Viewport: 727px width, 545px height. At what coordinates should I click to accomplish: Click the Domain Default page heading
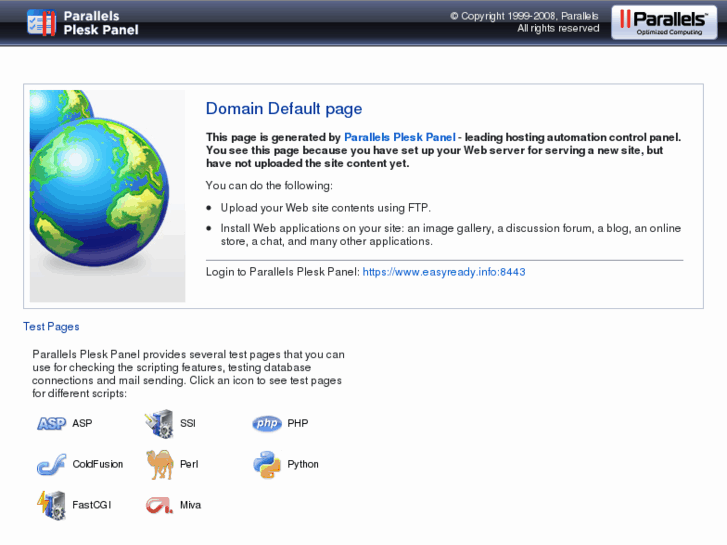(284, 109)
